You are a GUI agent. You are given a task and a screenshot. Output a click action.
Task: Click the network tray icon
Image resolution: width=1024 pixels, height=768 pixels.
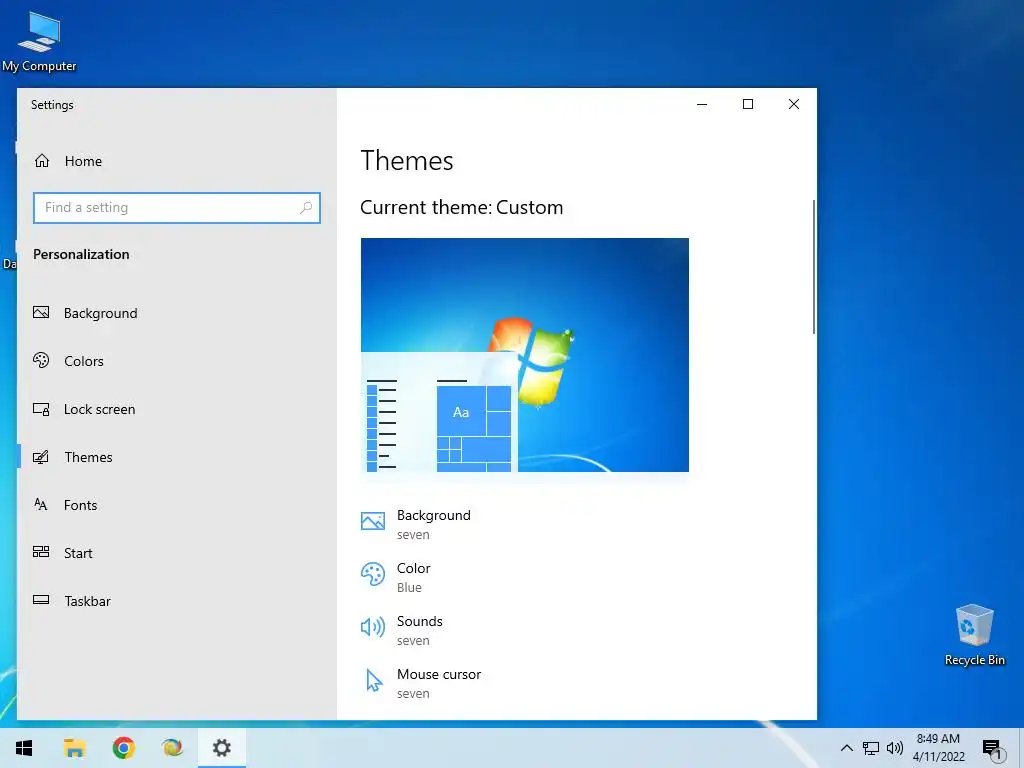coord(871,748)
